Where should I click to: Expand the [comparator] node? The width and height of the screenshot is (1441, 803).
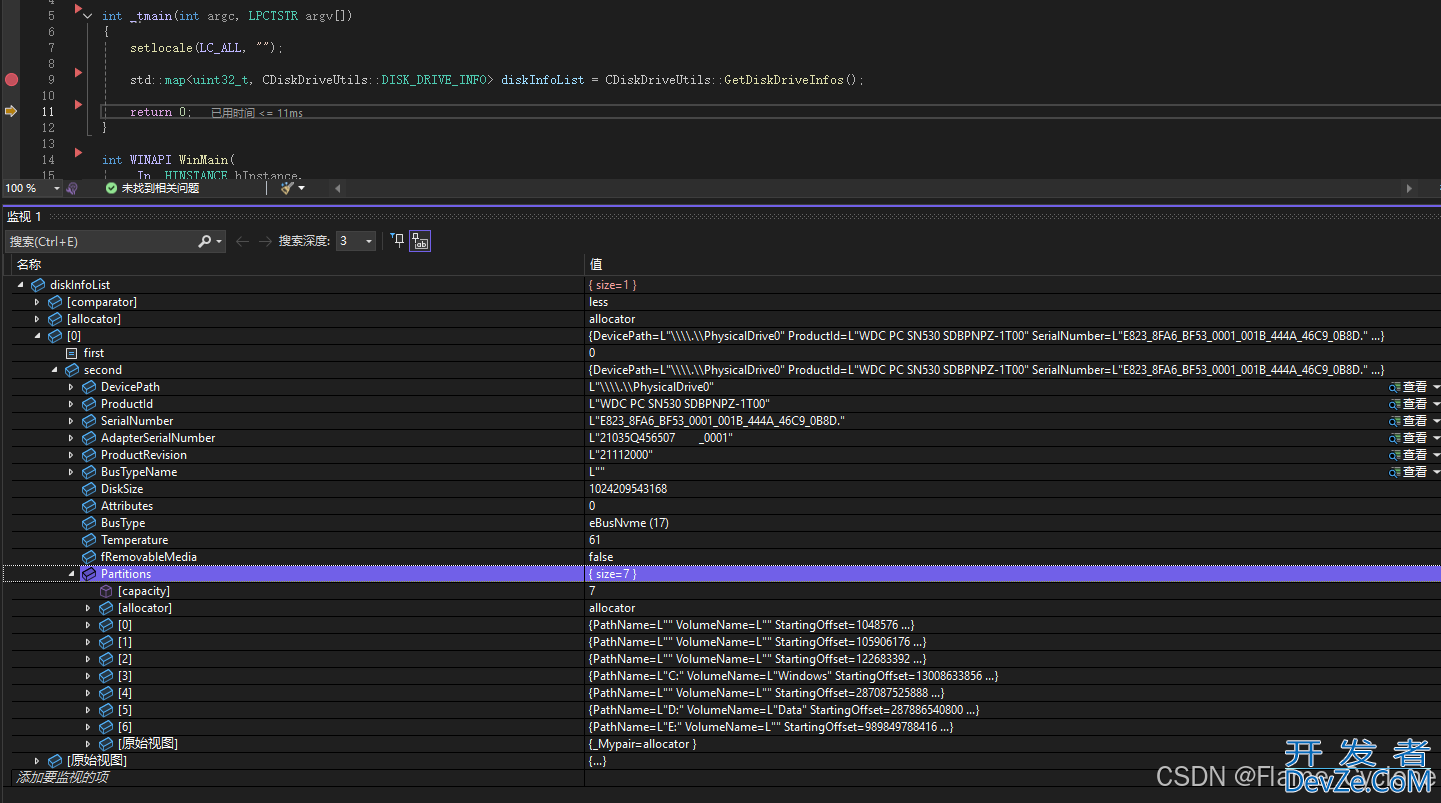[x=38, y=302]
